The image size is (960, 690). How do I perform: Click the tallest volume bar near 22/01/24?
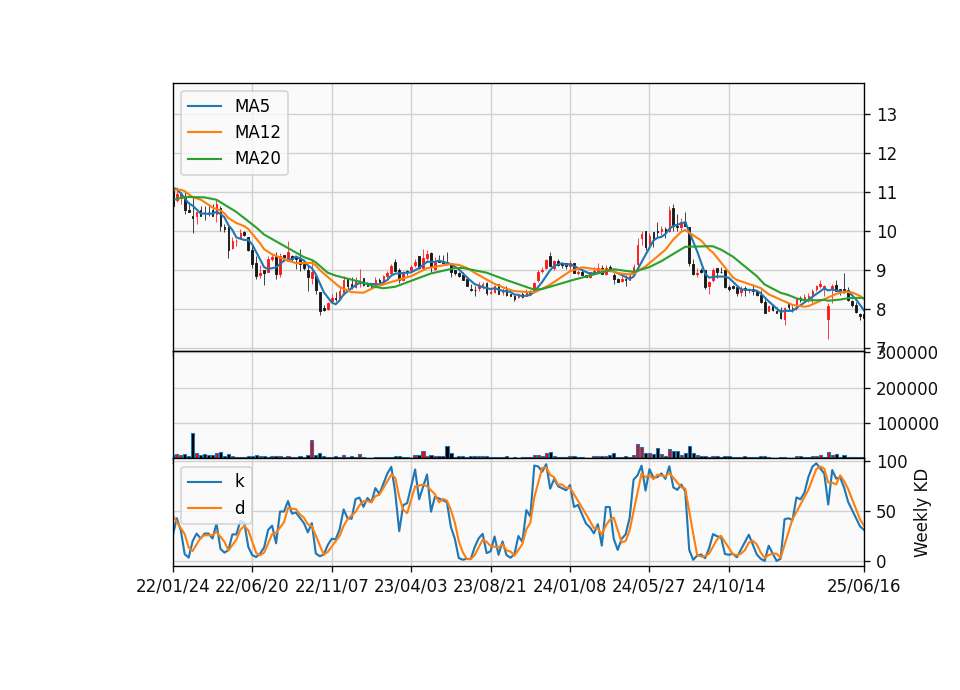pyautogui.click(x=193, y=446)
